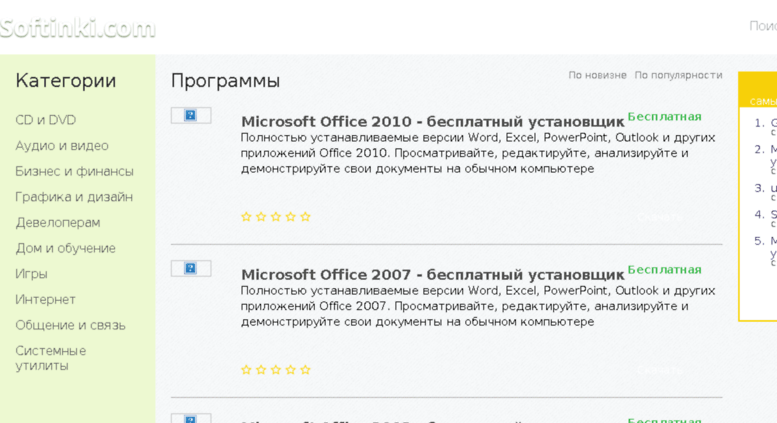This screenshot has width=777, height=423.
Task: Click first rating star of Office 2007
Action: [246, 370]
